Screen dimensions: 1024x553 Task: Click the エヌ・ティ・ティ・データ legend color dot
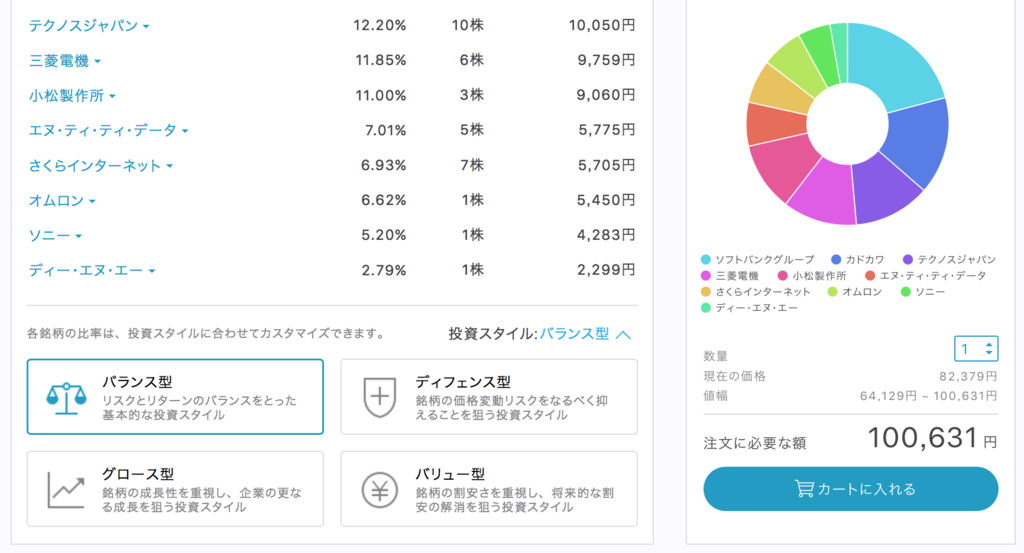(x=870, y=276)
